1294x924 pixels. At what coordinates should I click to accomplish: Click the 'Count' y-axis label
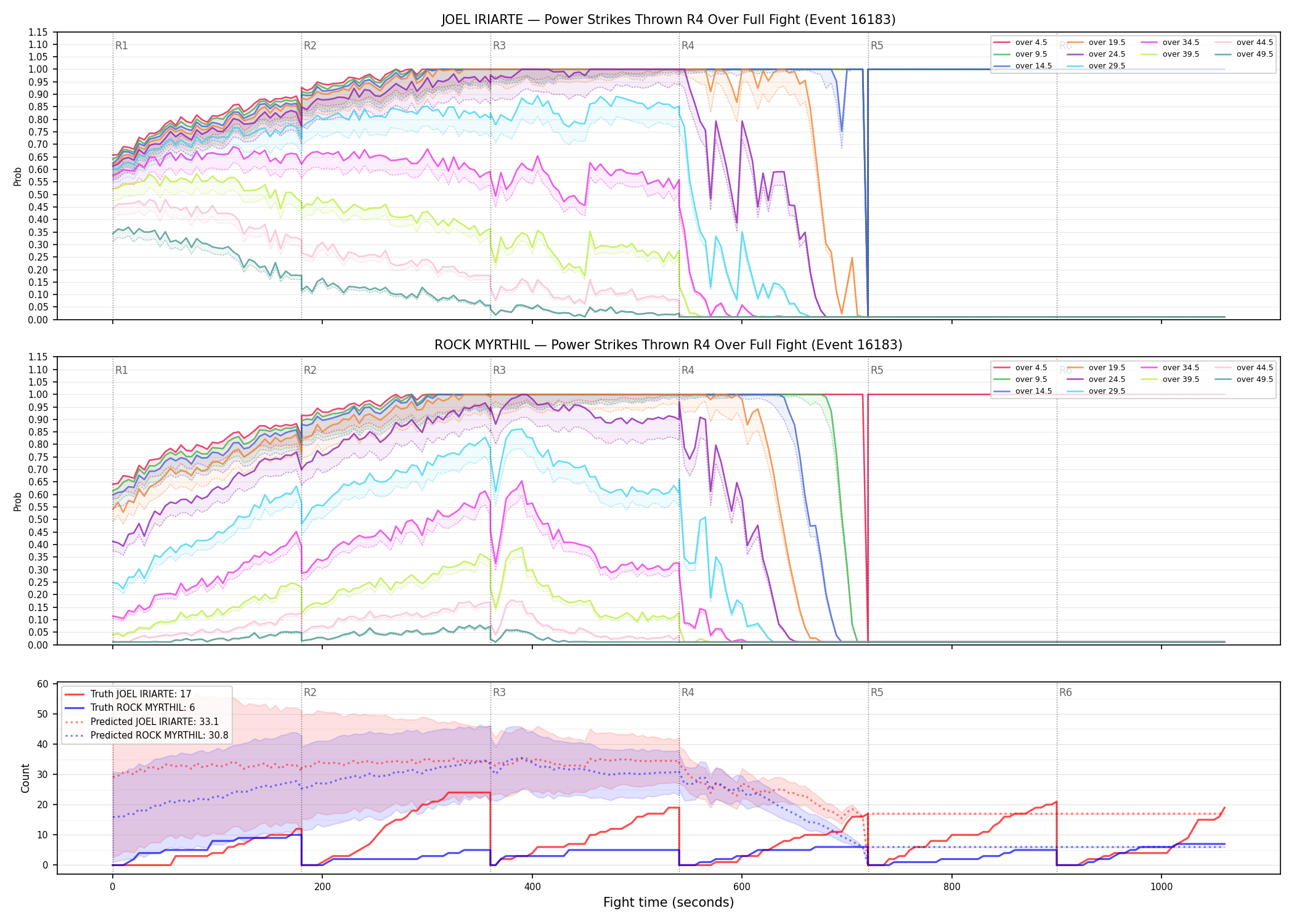pyautogui.click(x=25, y=778)
